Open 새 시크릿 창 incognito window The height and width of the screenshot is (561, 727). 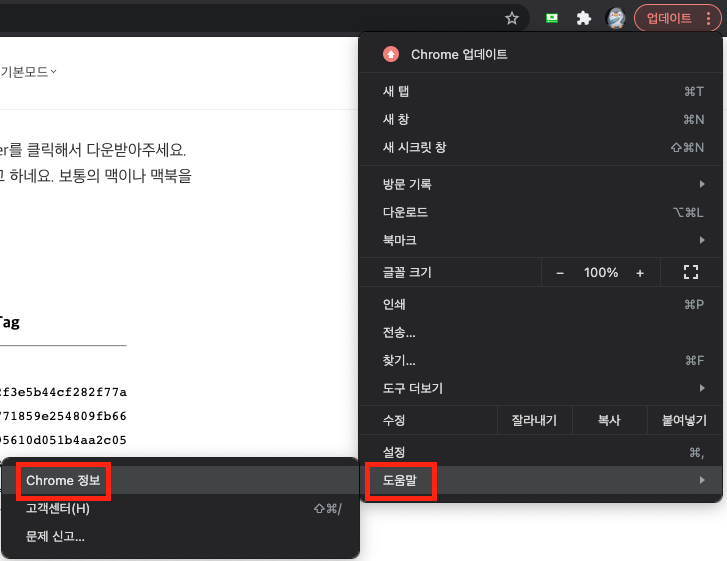tap(540, 147)
